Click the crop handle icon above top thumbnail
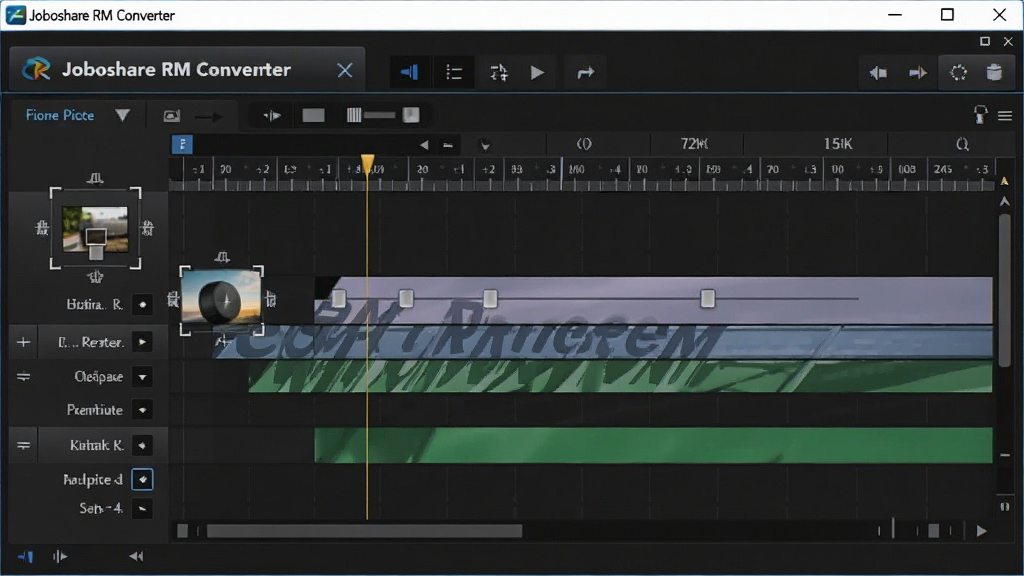 (95, 178)
